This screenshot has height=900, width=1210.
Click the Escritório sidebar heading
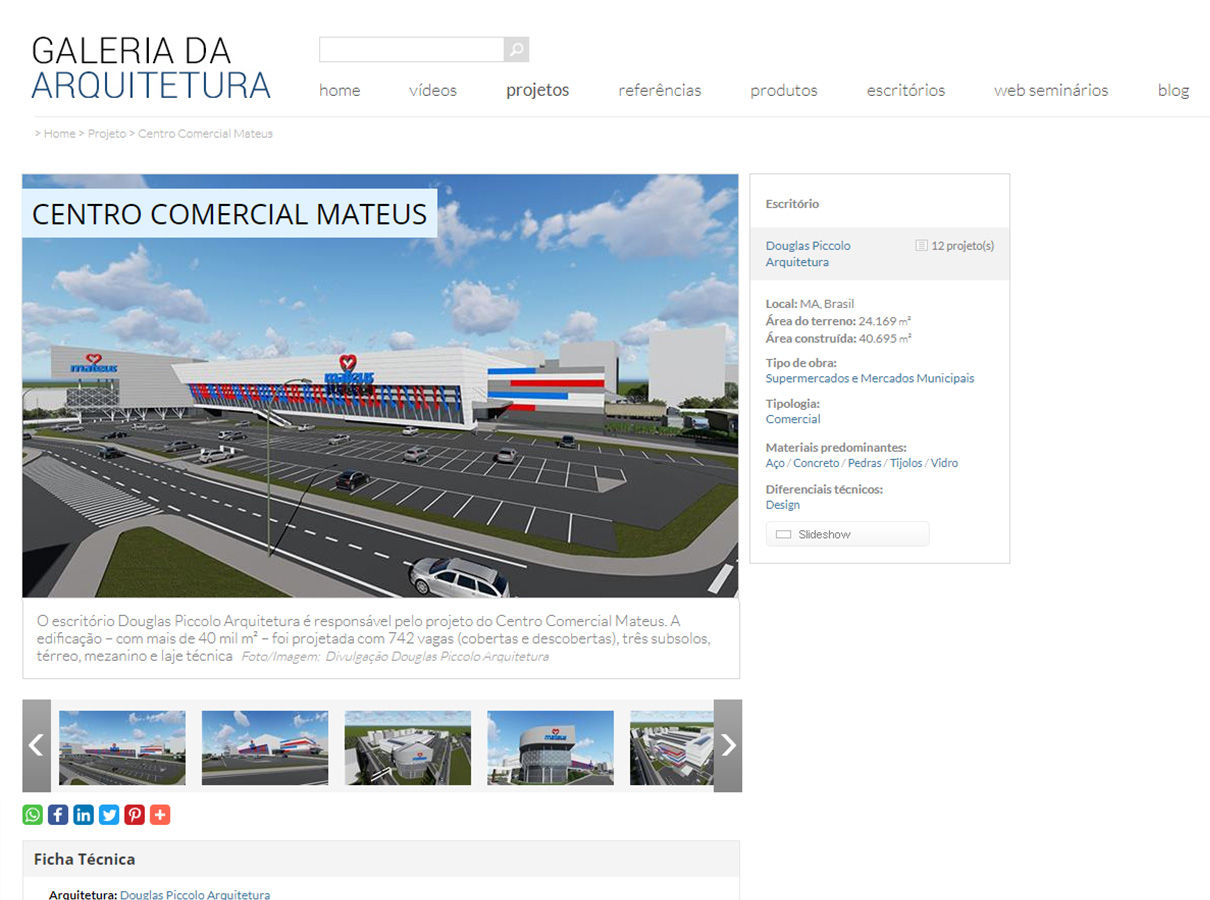tap(792, 204)
